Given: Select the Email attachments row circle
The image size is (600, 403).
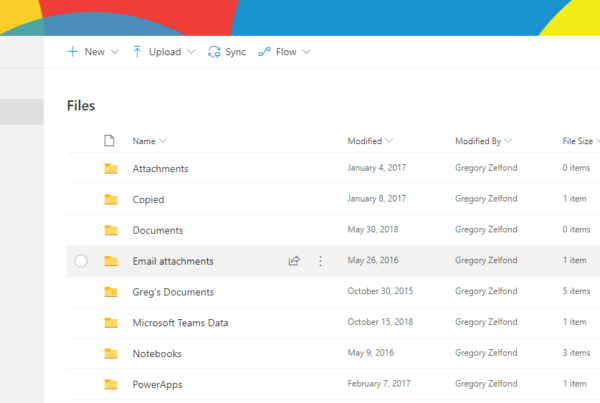Looking at the screenshot, I should pos(81,261).
